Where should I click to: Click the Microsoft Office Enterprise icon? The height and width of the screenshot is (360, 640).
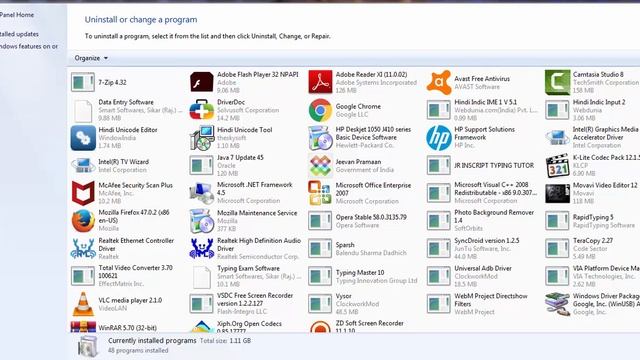pyautogui.click(x=320, y=193)
